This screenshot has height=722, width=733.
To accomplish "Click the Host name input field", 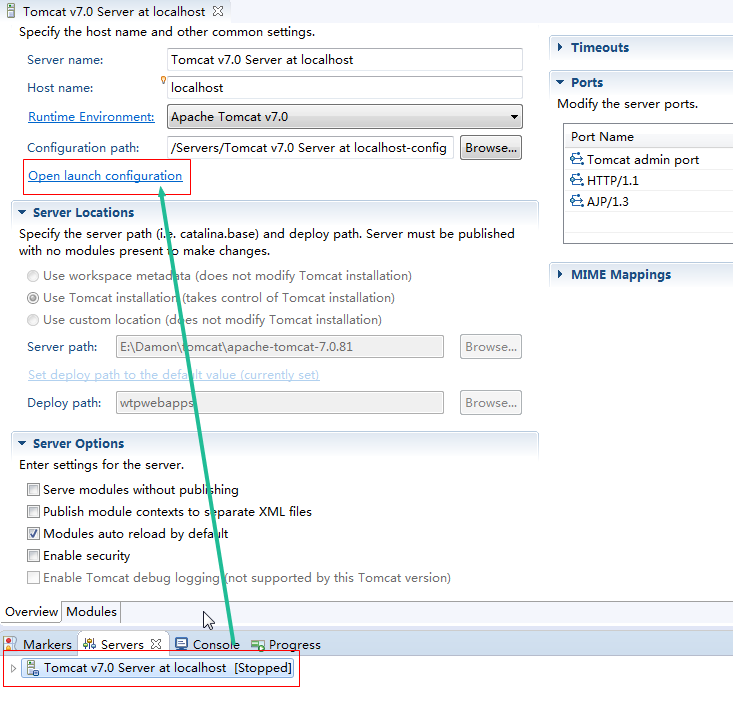I will (345, 87).
